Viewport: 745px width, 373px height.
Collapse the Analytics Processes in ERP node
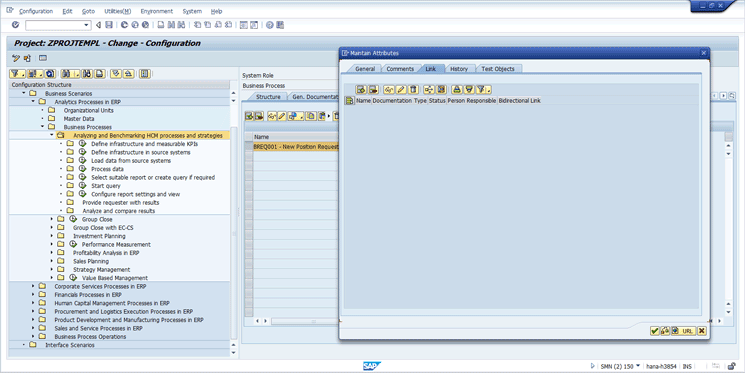pyautogui.click(x=33, y=102)
